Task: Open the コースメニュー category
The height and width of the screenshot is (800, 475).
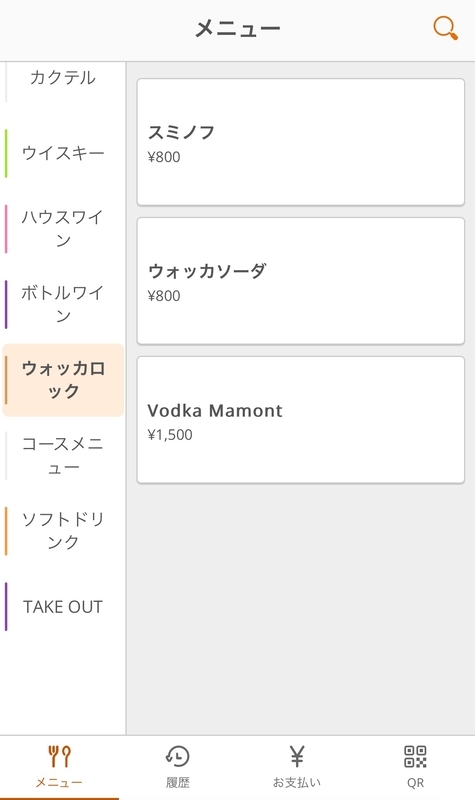Action: [x=63, y=456]
